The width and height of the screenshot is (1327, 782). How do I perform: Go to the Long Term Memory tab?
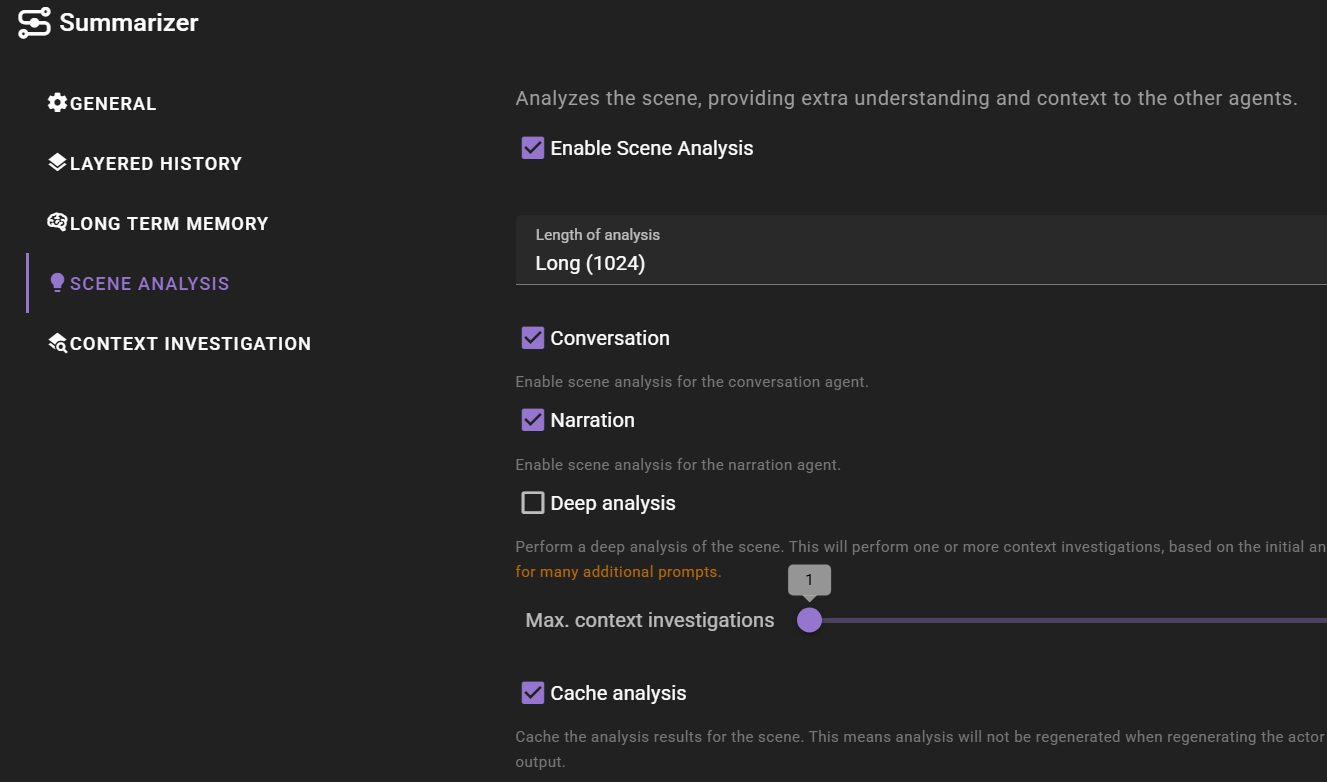[x=169, y=224]
